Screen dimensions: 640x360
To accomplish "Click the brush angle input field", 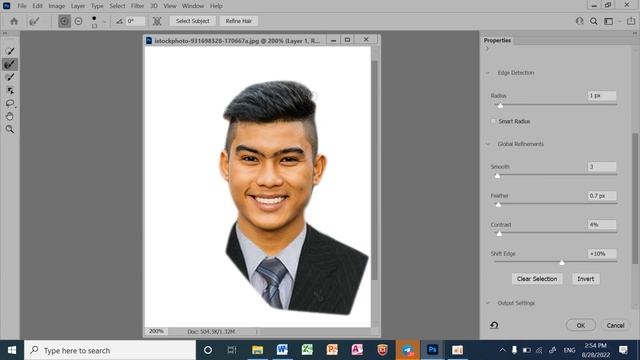I will point(135,21).
